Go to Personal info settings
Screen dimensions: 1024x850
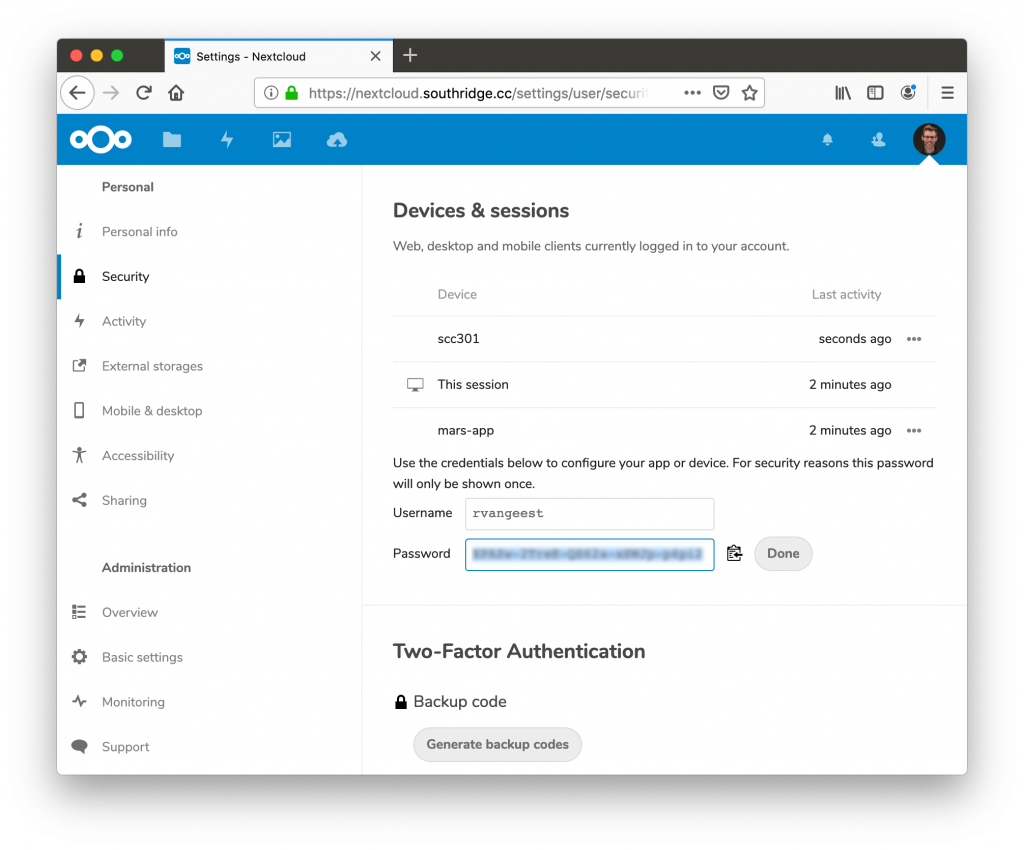pyautogui.click(x=139, y=232)
